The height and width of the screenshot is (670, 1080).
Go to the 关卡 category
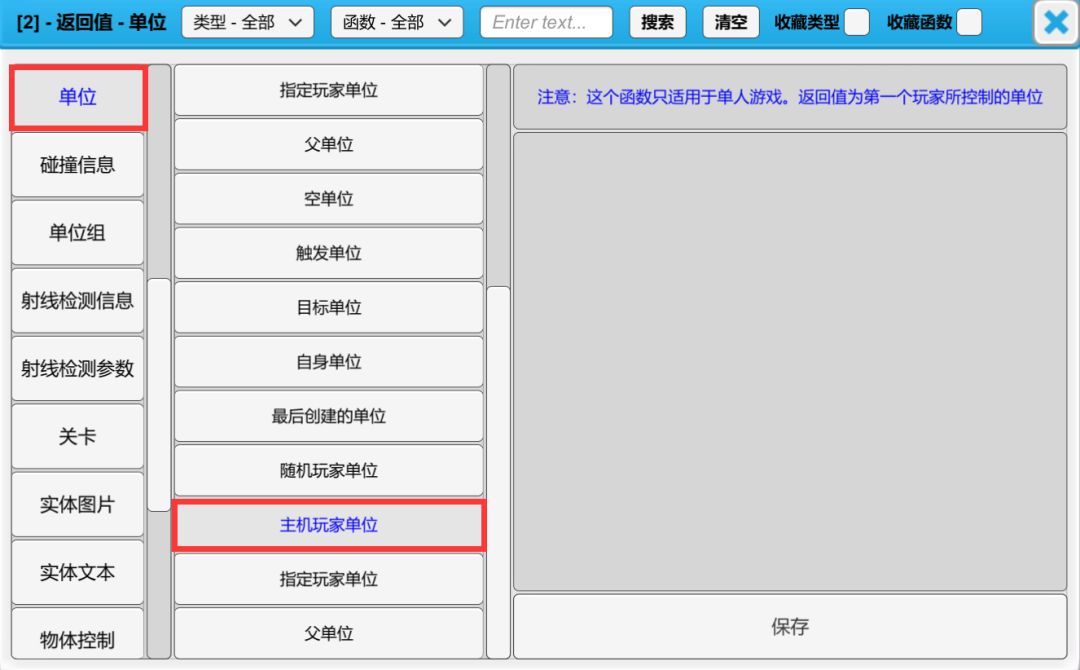coord(78,436)
